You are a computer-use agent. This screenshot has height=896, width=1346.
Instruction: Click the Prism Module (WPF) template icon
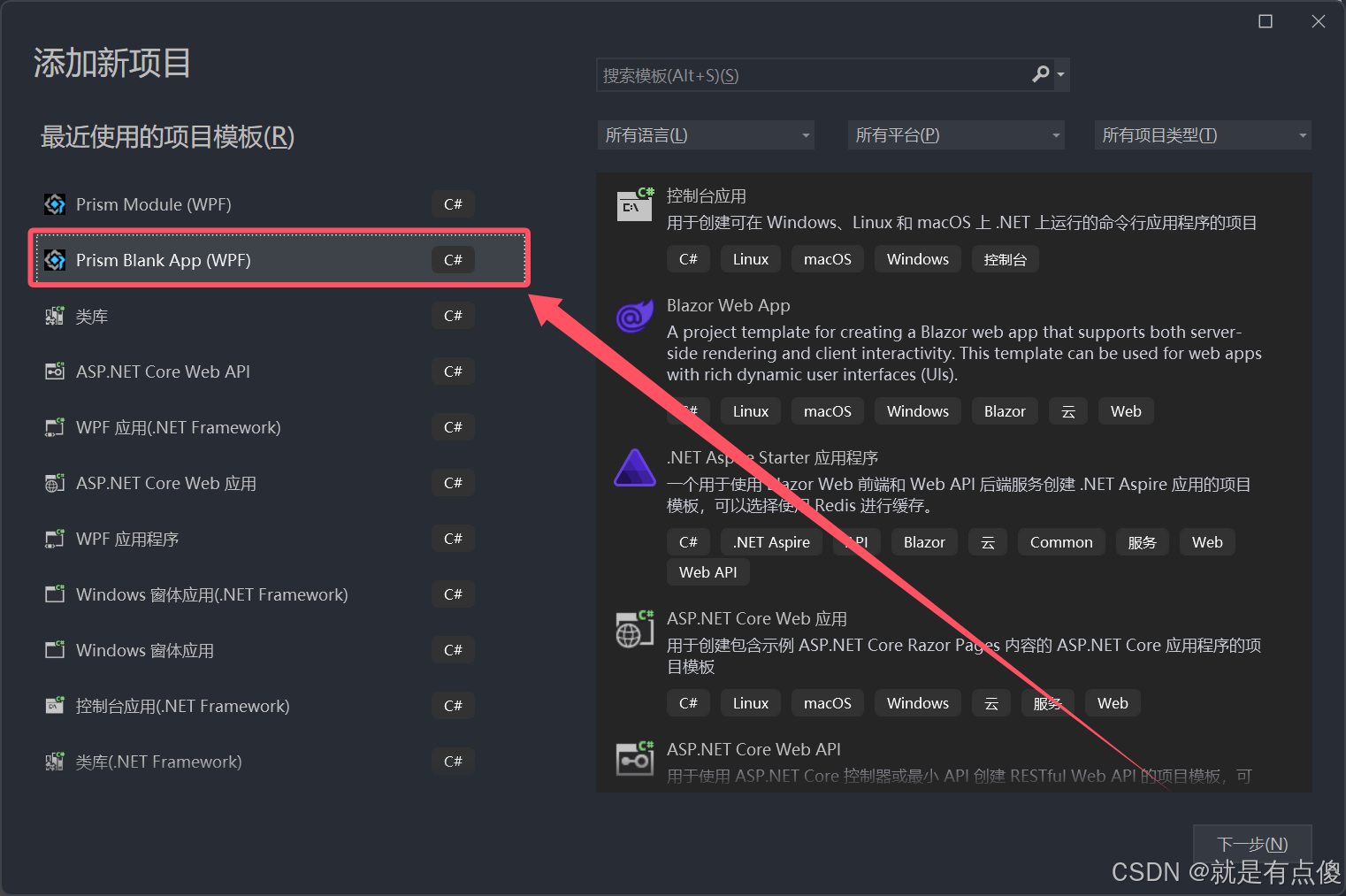(x=54, y=203)
